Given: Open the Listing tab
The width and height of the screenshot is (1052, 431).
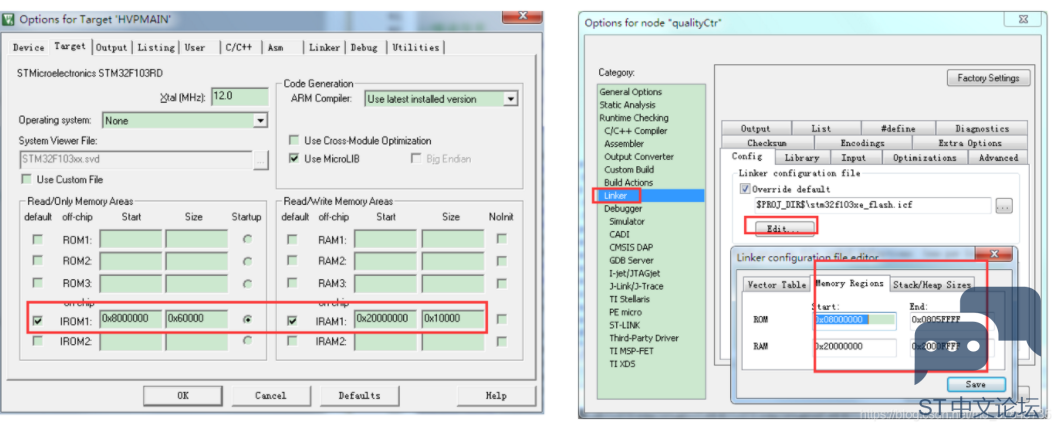Looking at the screenshot, I should pyautogui.click(x=156, y=48).
